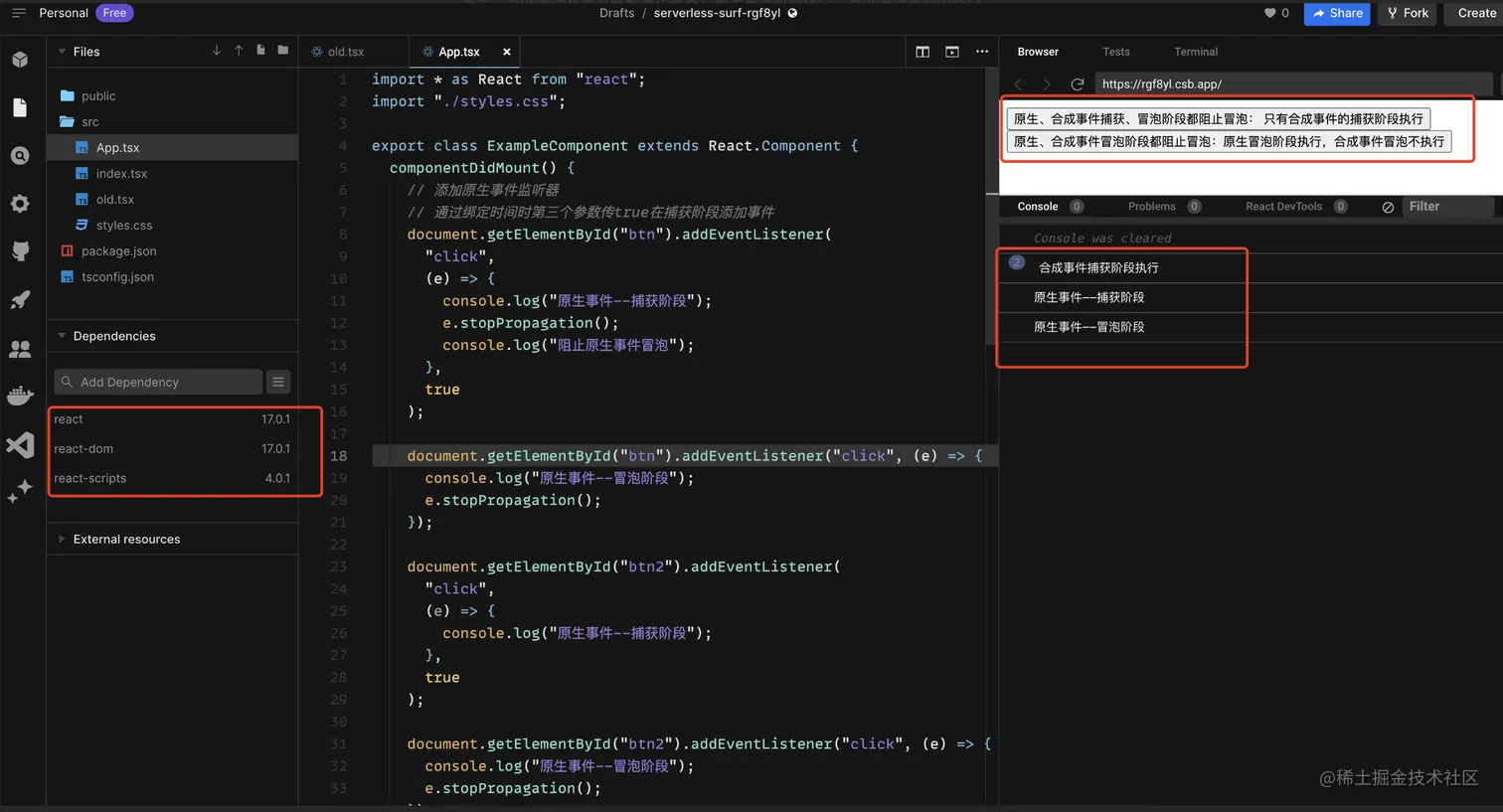Open styles.css in the file tree

click(173, 226)
